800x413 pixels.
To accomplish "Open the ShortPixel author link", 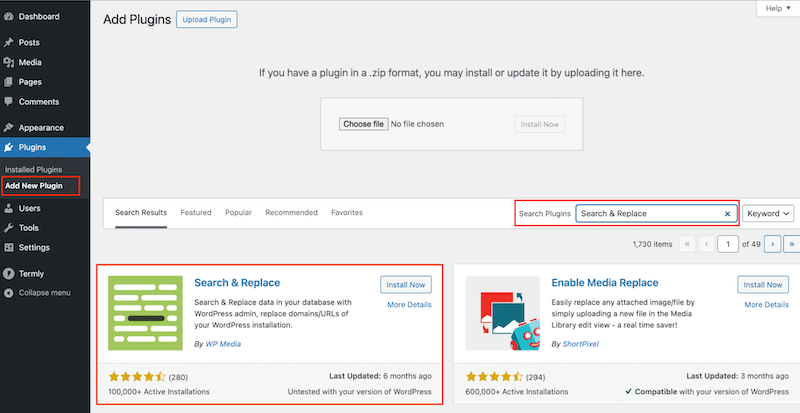I will click(581, 344).
